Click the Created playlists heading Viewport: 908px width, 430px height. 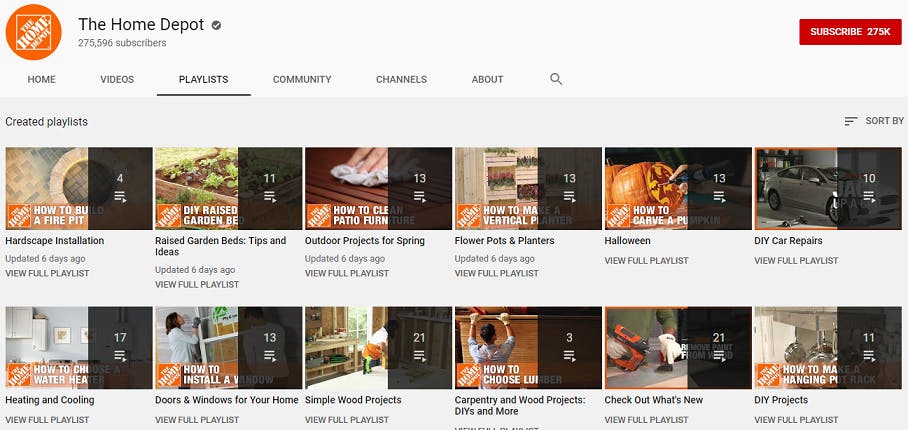click(x=46, y=122)
